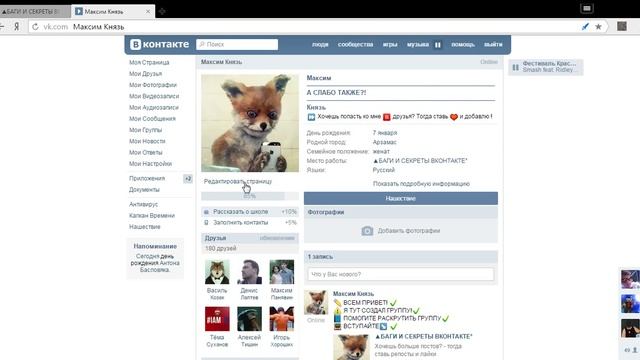The height and width of the screenshot is (360, 640).
Task: Click обновления in the friends block
Action: 277,238
